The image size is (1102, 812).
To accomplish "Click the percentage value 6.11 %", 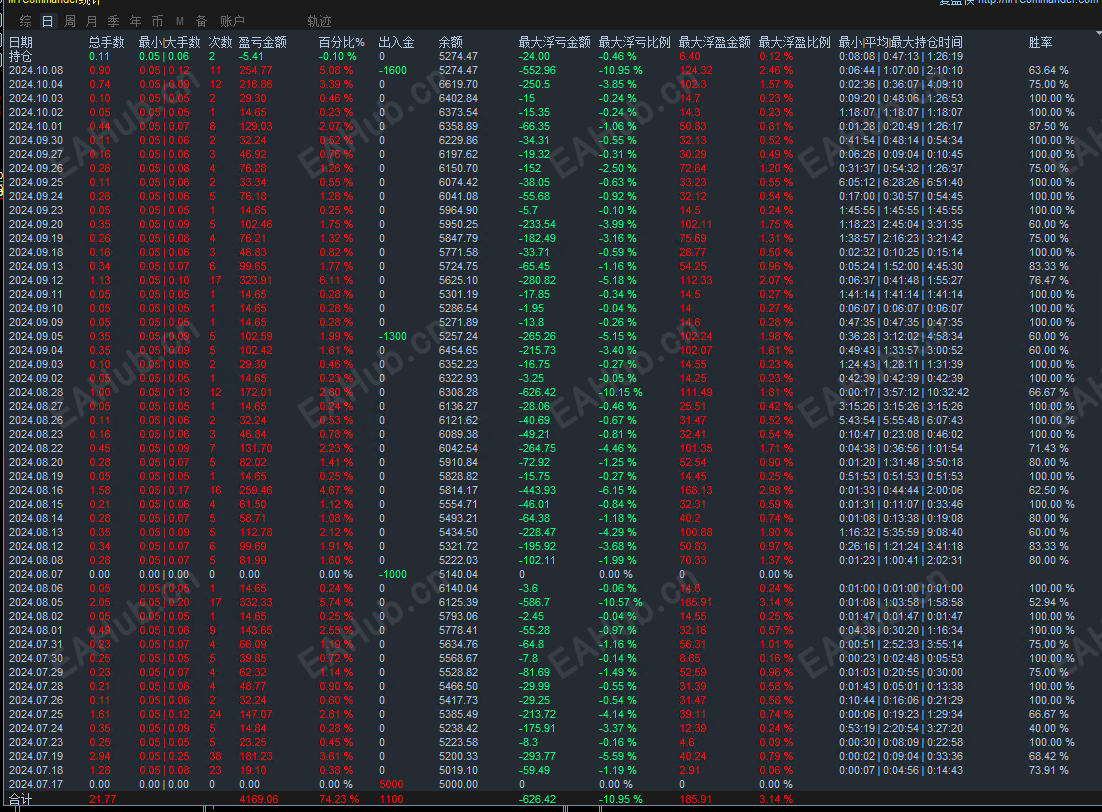I will [x=336, y=281].
